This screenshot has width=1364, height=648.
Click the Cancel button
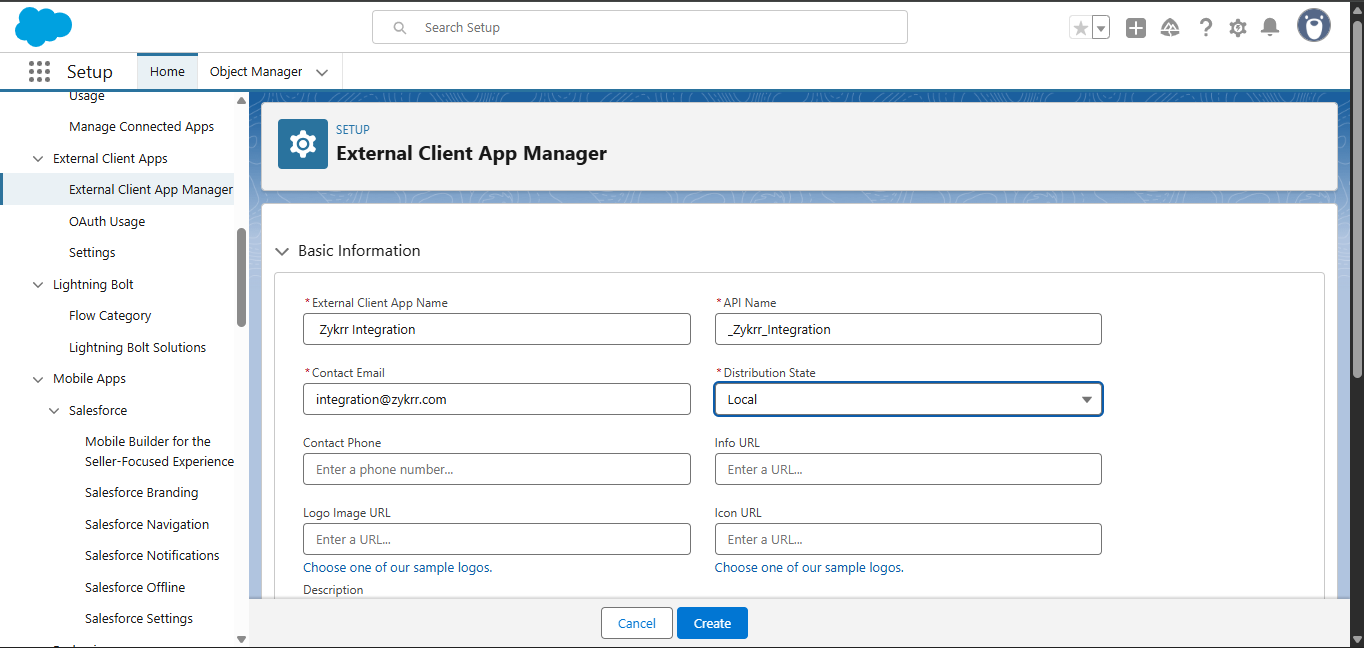tap(637, 623)
